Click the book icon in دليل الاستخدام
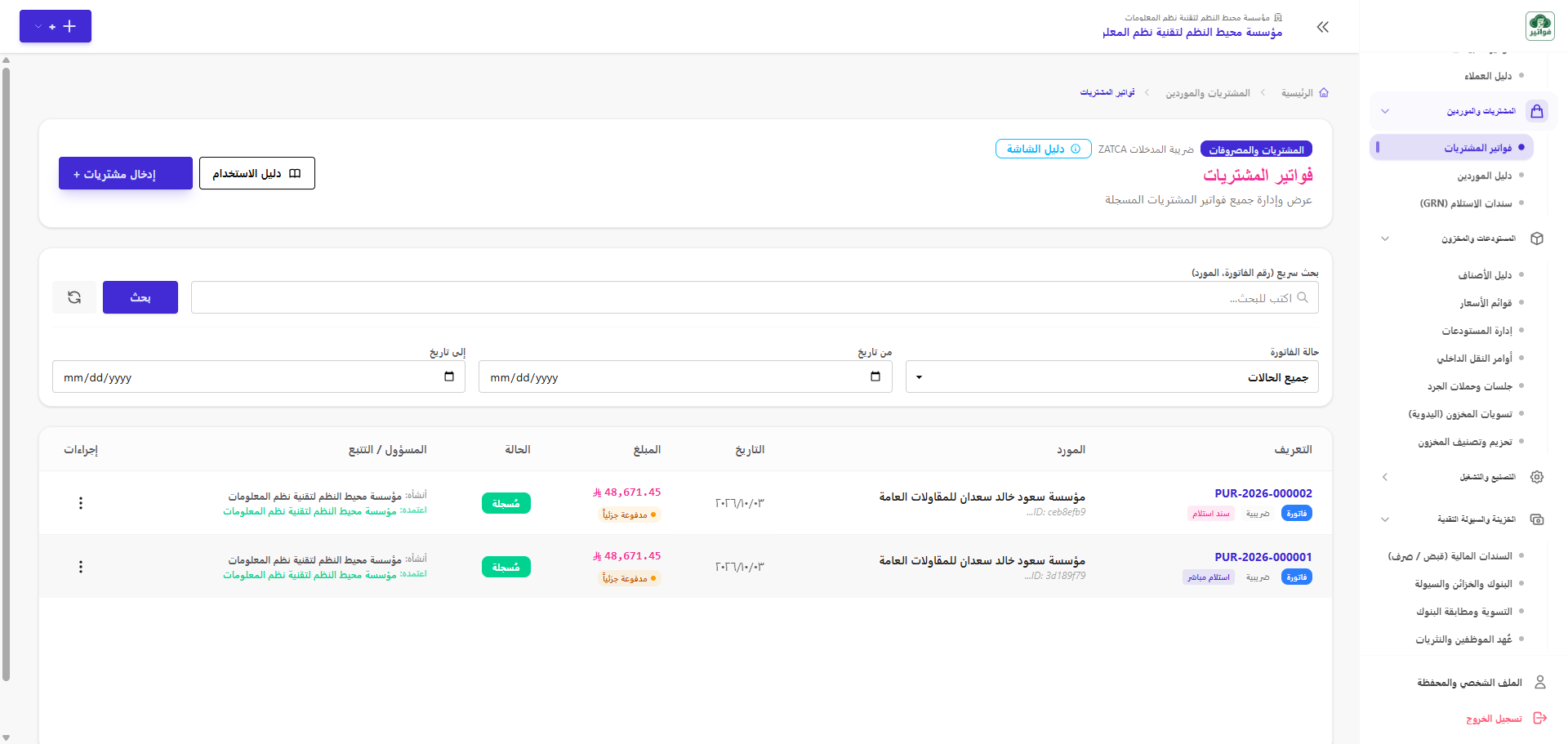This screenshot has width=1568, height=744. (296, 173)
